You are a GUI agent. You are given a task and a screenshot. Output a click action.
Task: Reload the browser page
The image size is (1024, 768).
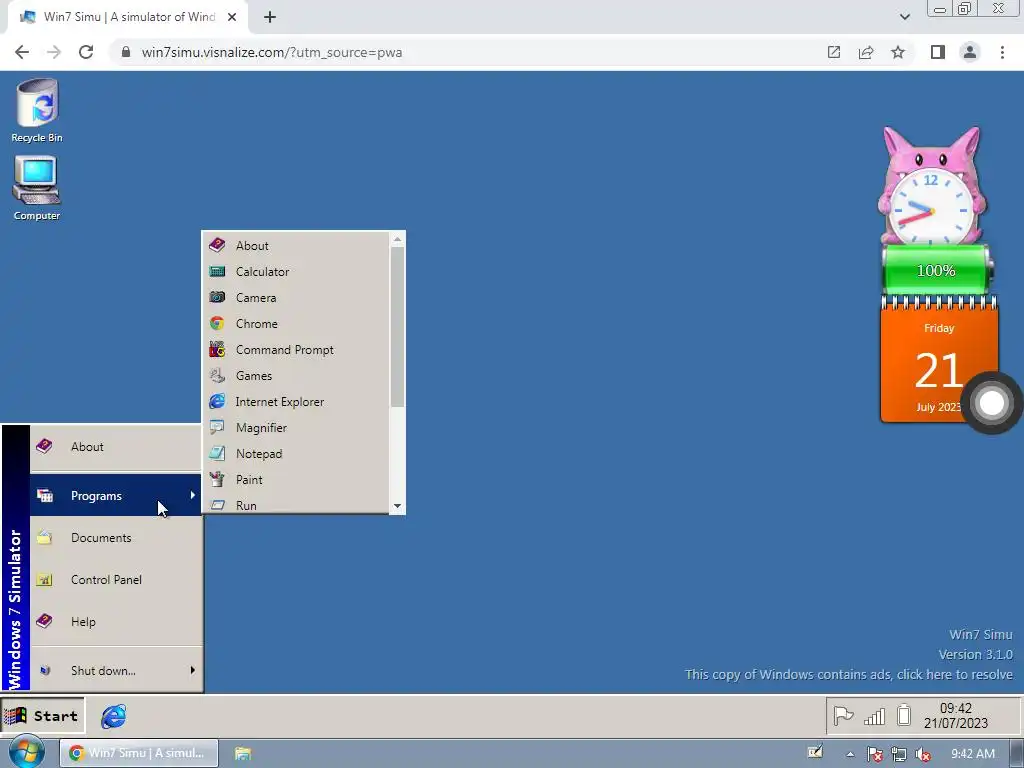tap(86, 52)
